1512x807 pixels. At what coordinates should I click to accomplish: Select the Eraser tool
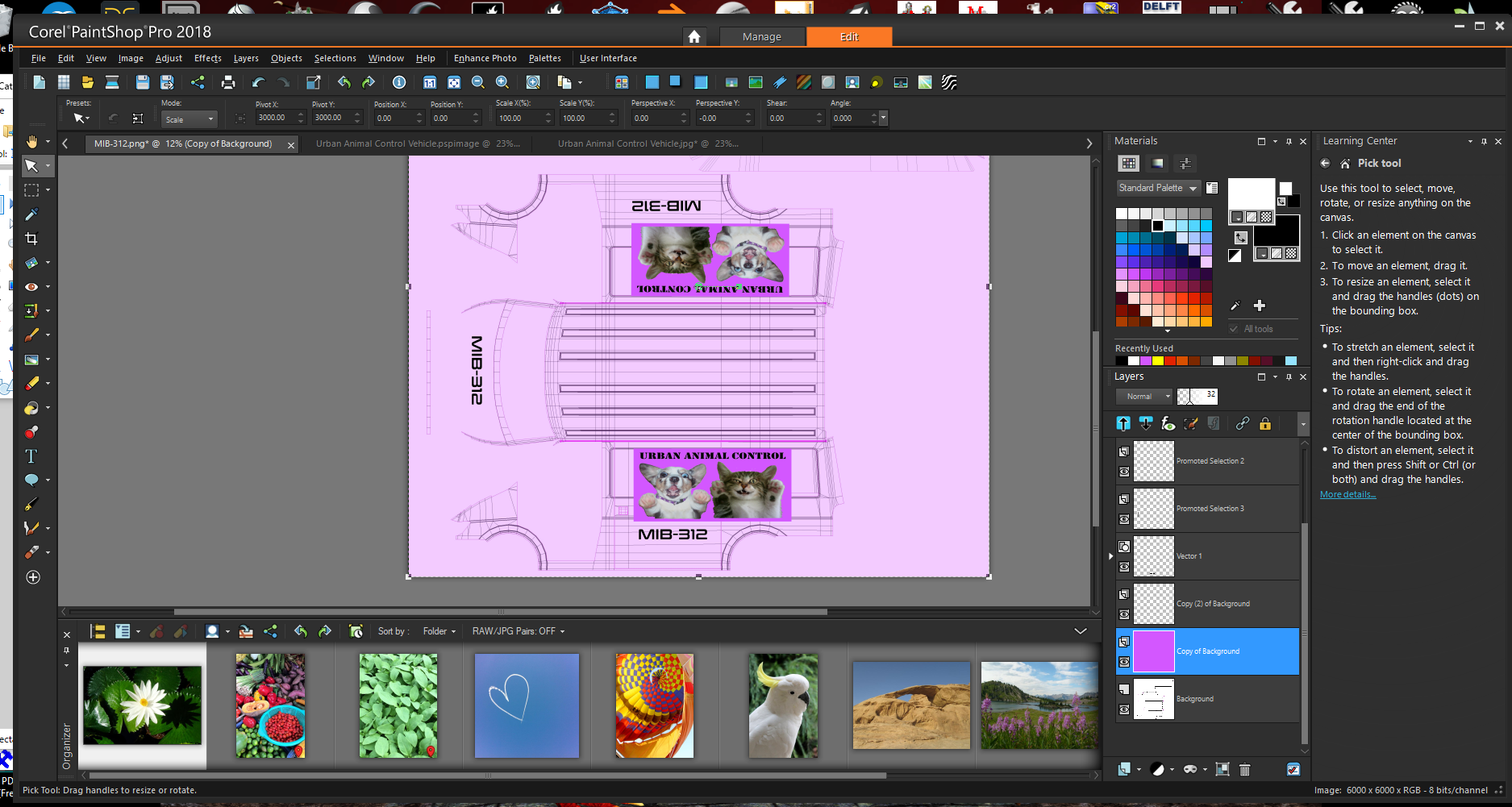(x=31, y=384)
